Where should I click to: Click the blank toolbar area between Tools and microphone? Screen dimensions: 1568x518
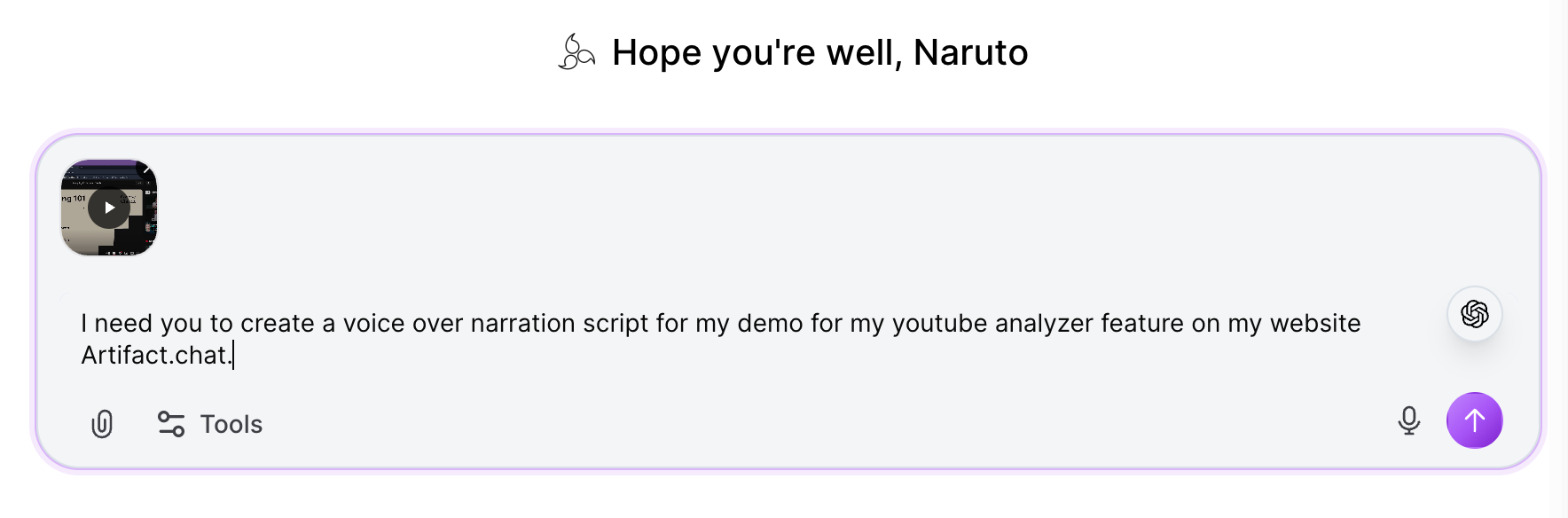798,424
